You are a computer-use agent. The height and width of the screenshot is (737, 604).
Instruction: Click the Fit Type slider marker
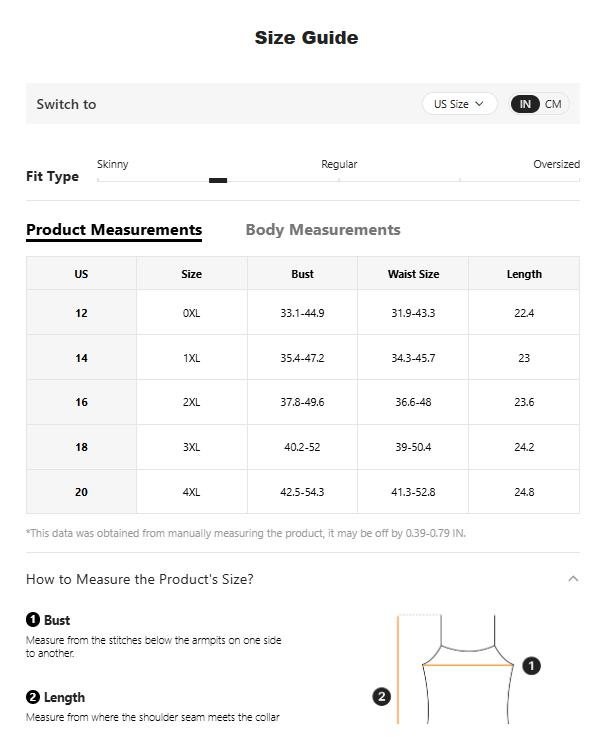[218, 181]
